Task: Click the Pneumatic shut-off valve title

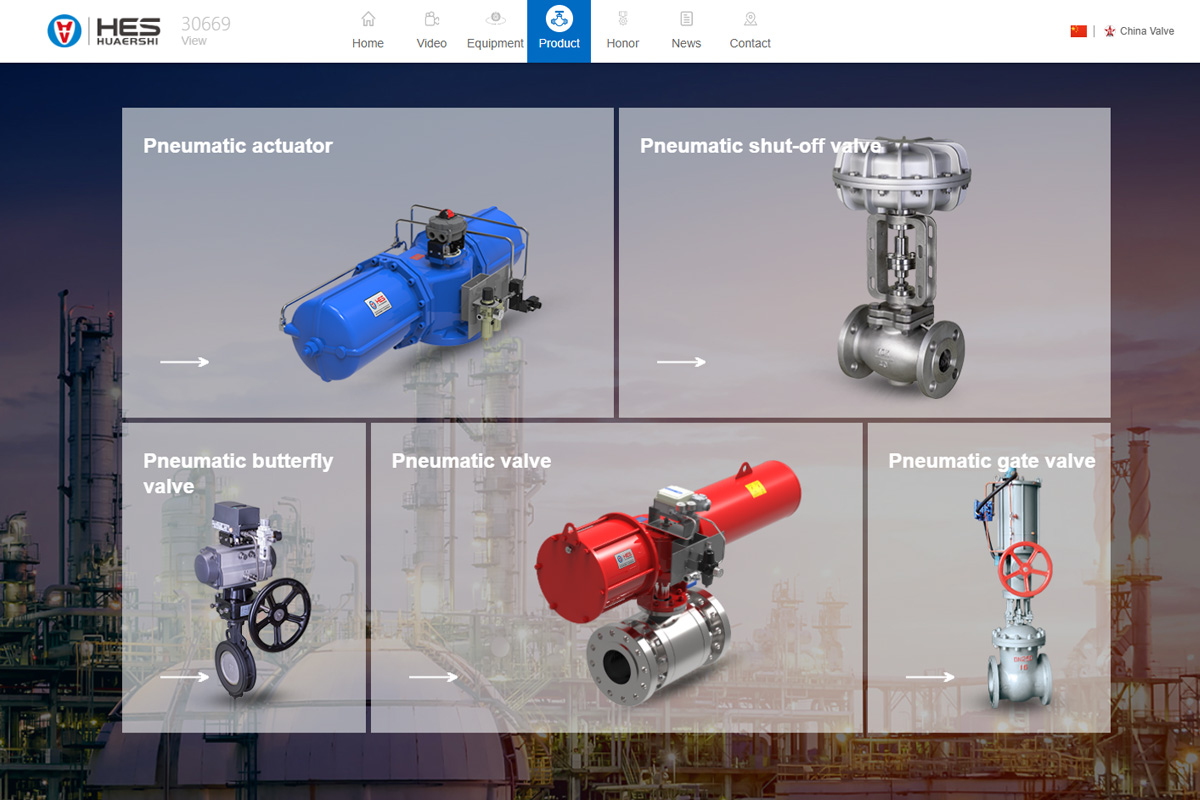Action: click(760, 146)
